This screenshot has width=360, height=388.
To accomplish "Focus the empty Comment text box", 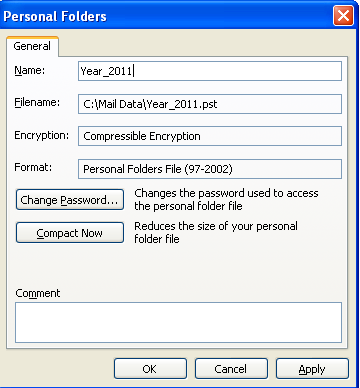I will pos(178,322).
